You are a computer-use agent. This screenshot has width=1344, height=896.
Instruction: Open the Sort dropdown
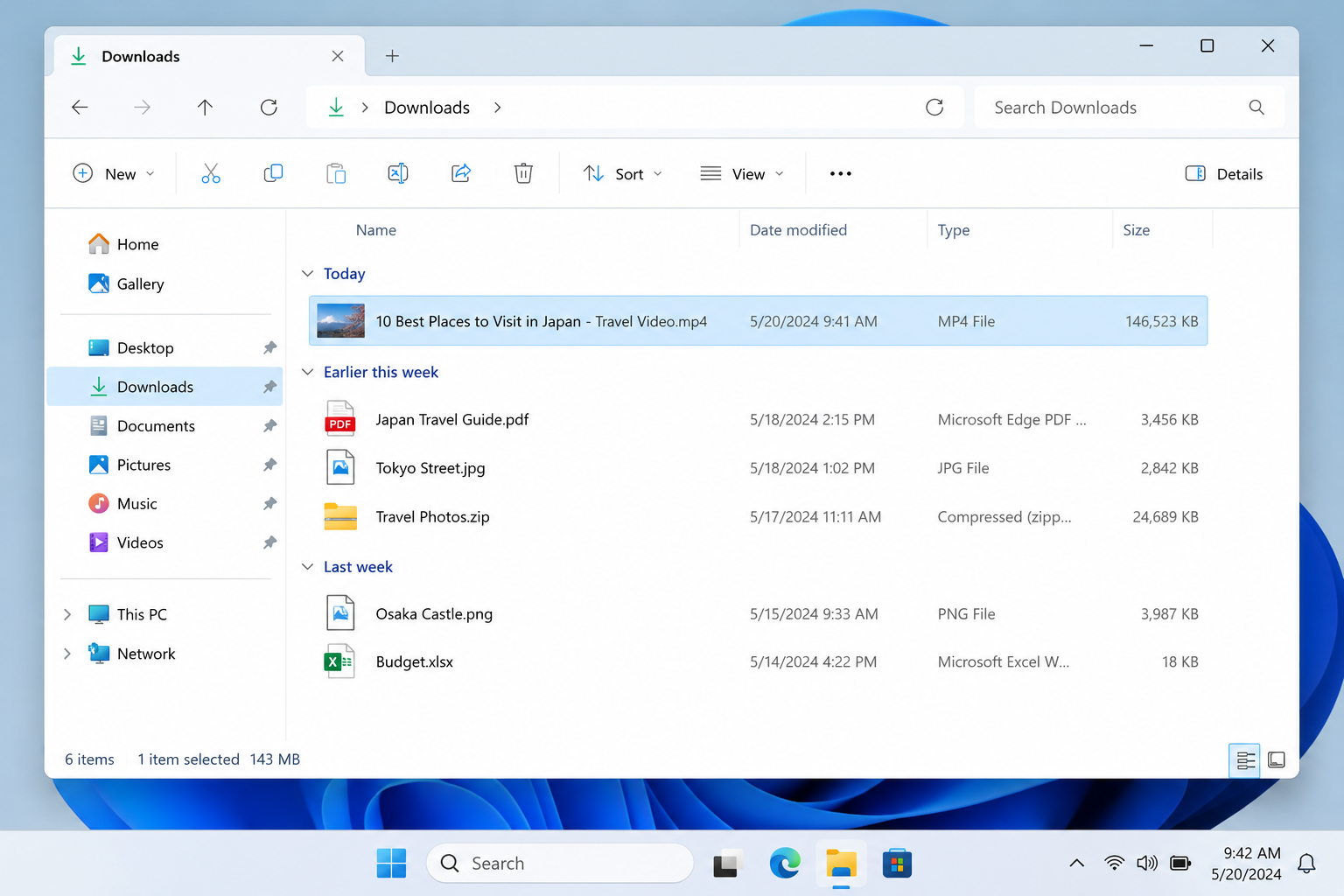point(623,173)
